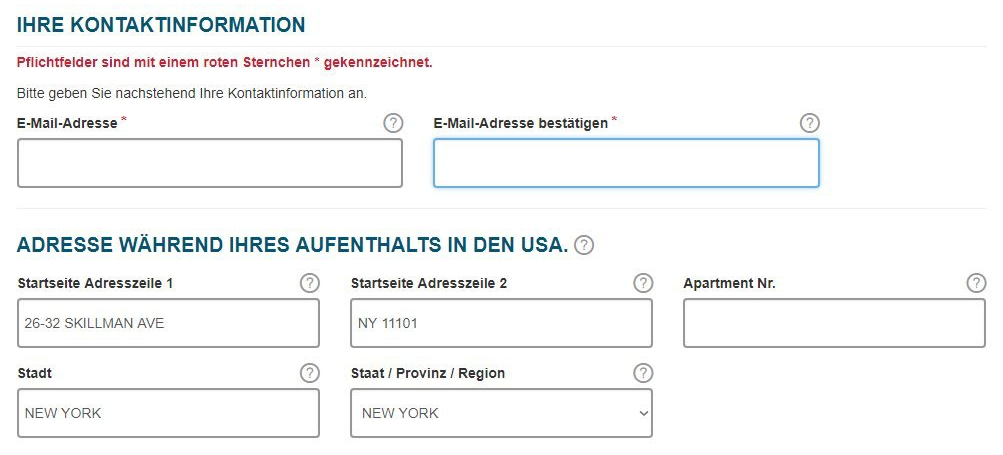Click the Stadt label text
1003x455 pixels.
tap(35, 373)
